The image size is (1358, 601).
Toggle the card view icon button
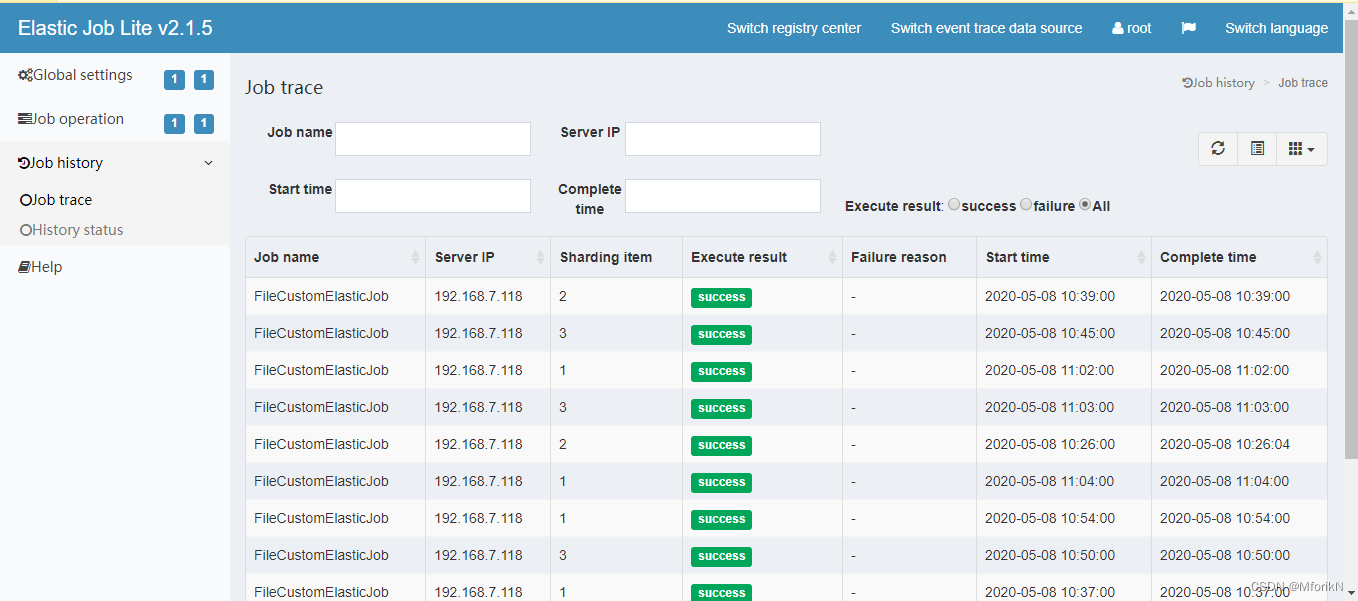pos(1257,148)
